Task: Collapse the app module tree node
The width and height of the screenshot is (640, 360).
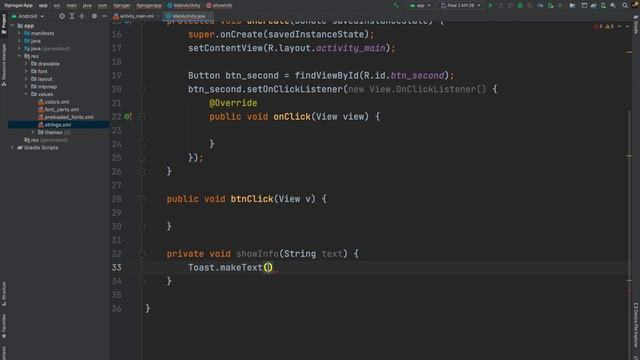Action: (12, 26)
